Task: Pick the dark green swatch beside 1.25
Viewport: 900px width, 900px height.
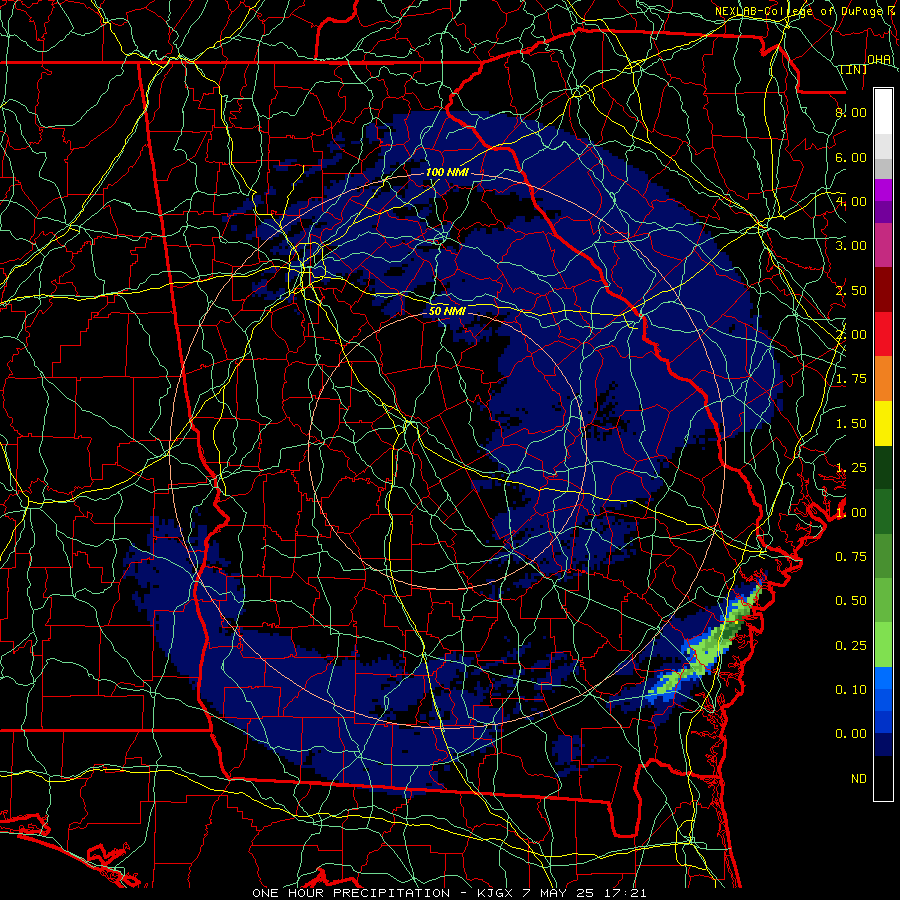Action: point(883,468)
